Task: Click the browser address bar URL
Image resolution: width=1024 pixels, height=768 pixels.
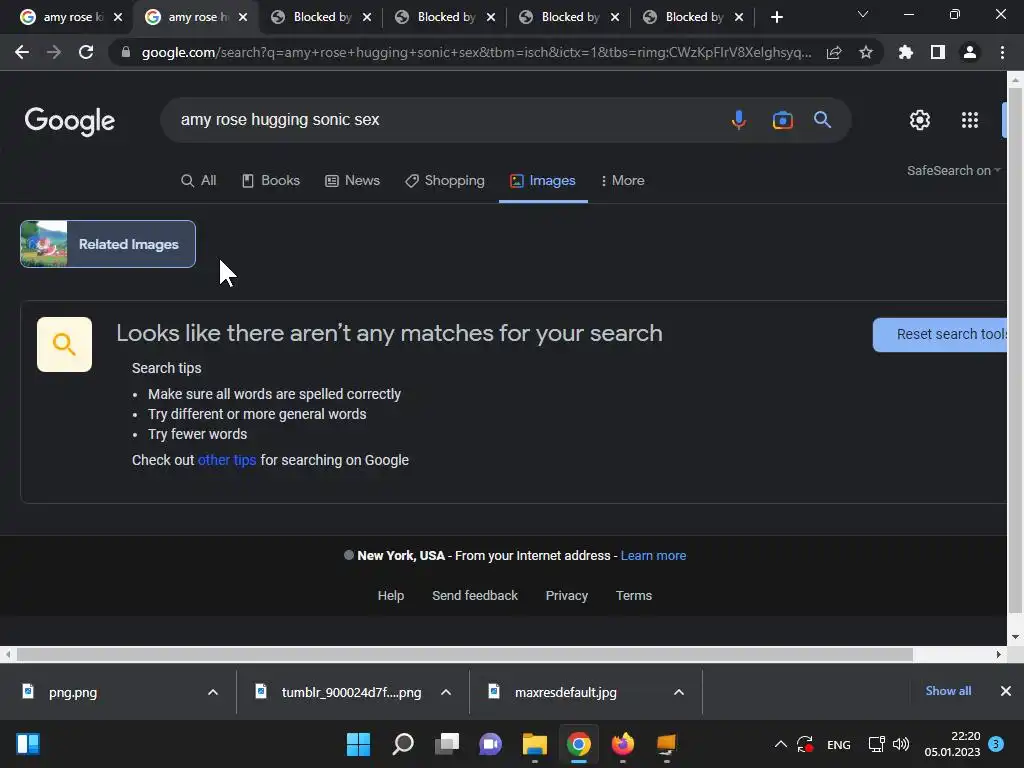Action: 477,52
